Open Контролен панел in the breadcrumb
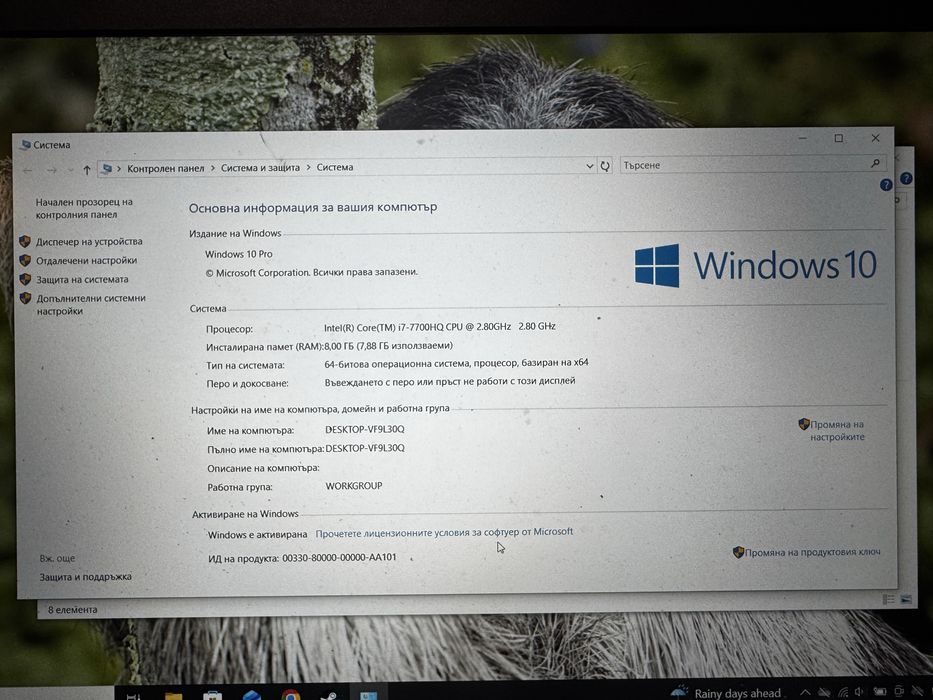933x700 pixels. pyautogui.click(x=165, y=169)
